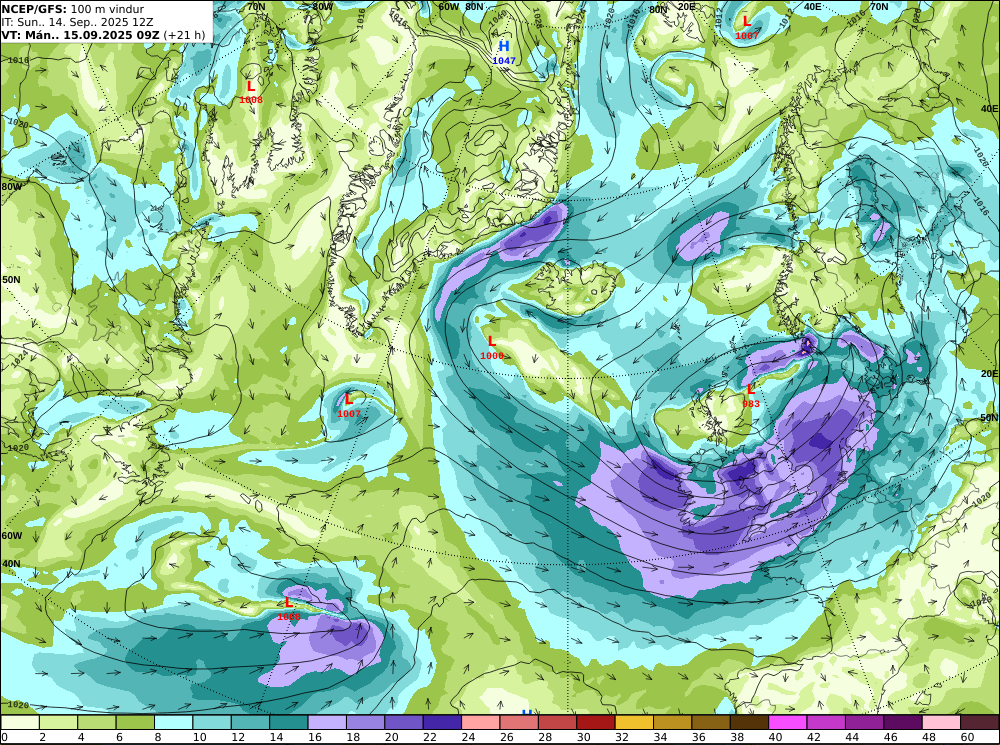The height and width of the screenshot is (745, 1000).
Task: Click the '48' value on the legend scale
Action: (x=929, y=737)
